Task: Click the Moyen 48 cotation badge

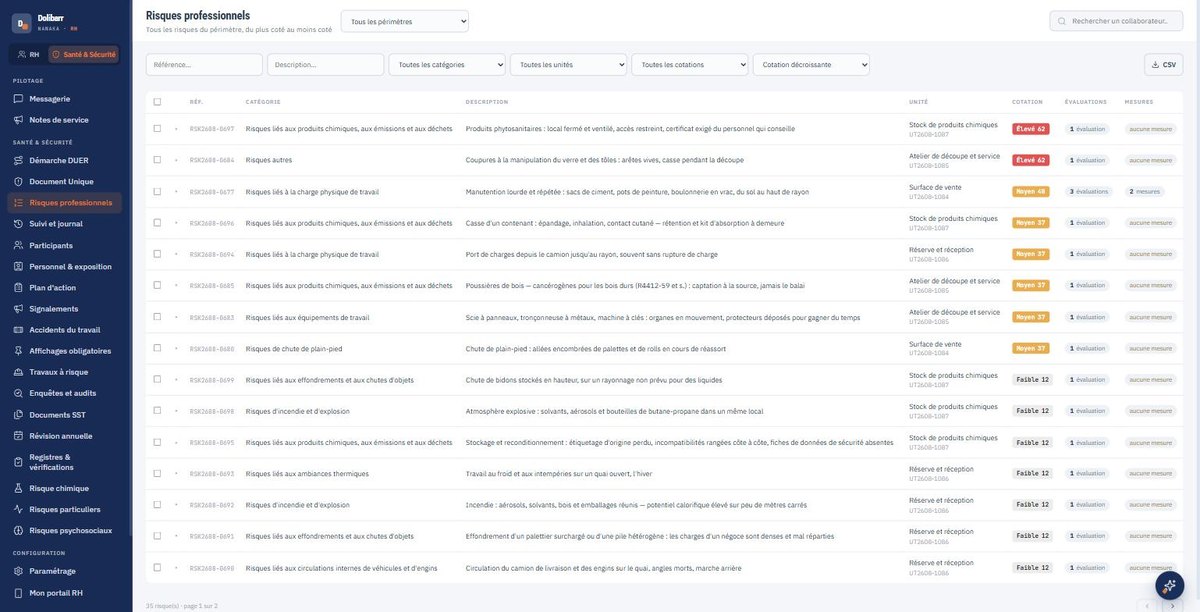Action: click(x=1030, y=191)
